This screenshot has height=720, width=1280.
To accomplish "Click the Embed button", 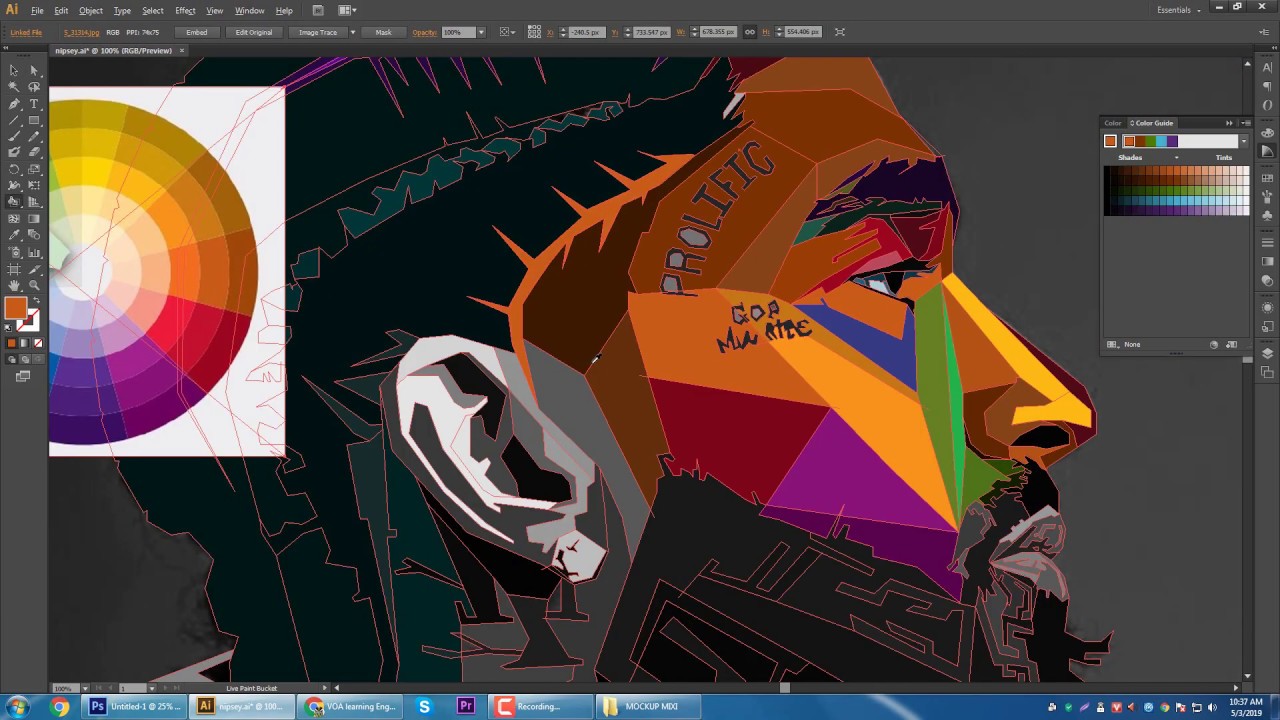I will [x=196, y=32].
